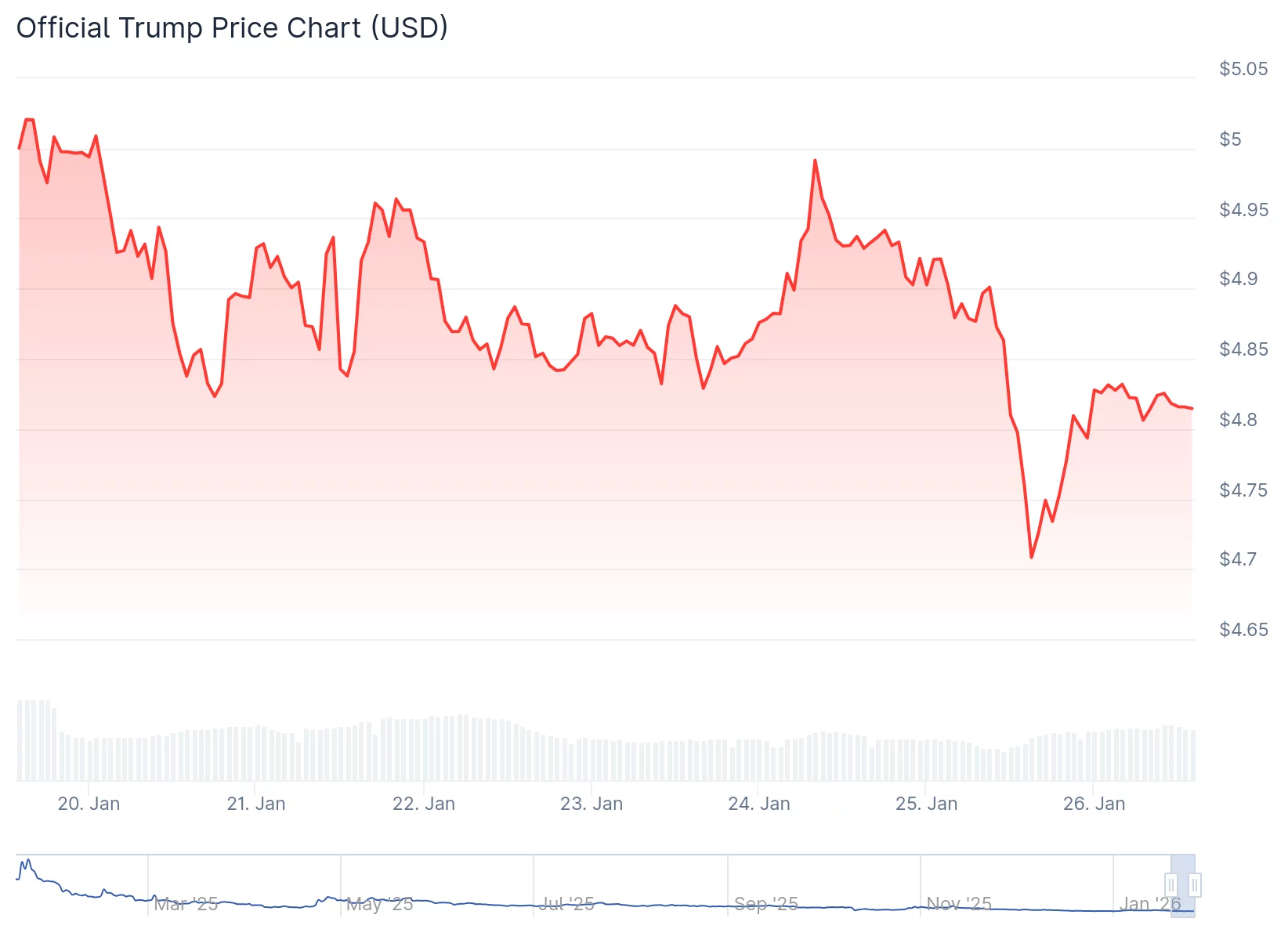
Task: Select the left navigator resize handle
Action: pyautogui.click(x=1171, y=885)
